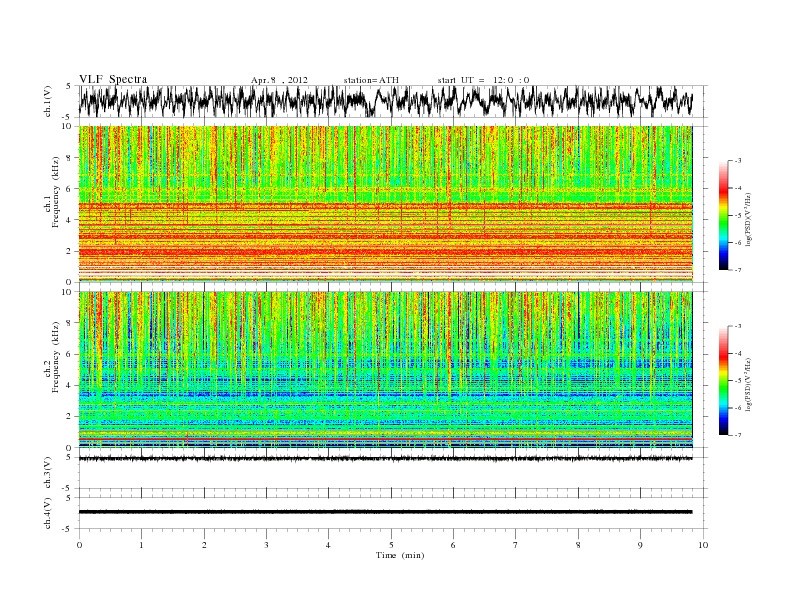
Task: Click the ch.4 voltage waveform trace
Action: 385,512
